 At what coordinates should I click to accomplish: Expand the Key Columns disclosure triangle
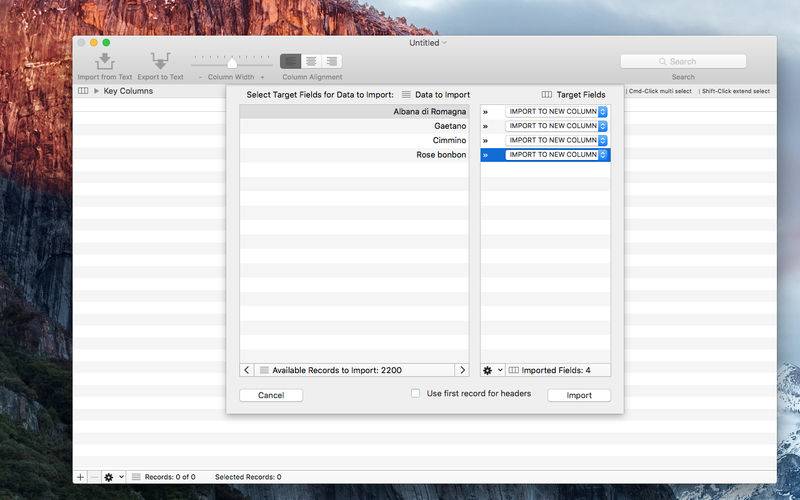[96, 91]
